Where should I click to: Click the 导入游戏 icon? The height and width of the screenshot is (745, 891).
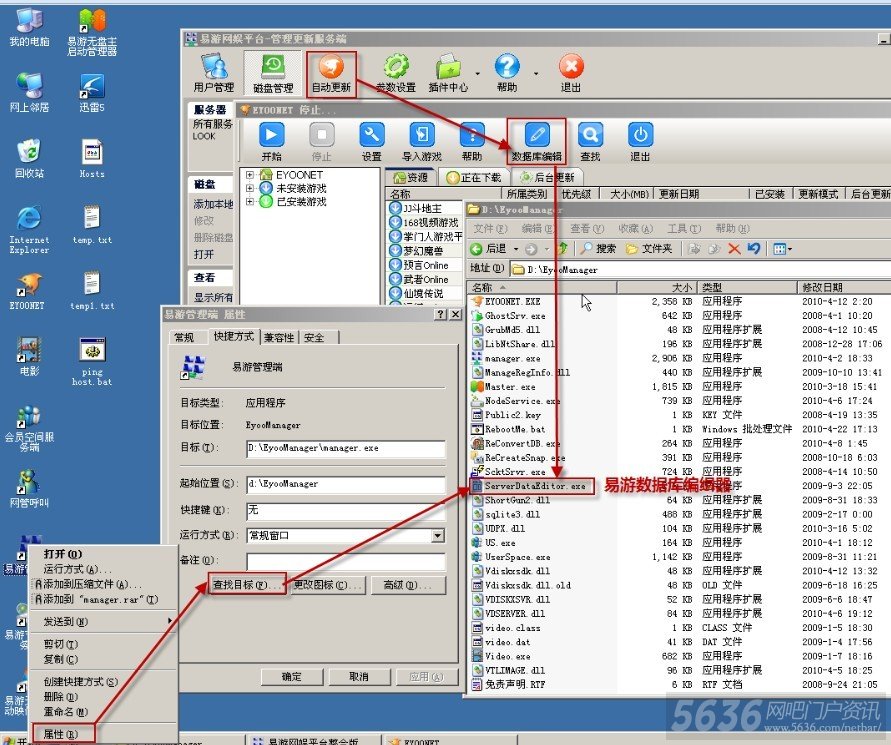[x=422, y=141]
